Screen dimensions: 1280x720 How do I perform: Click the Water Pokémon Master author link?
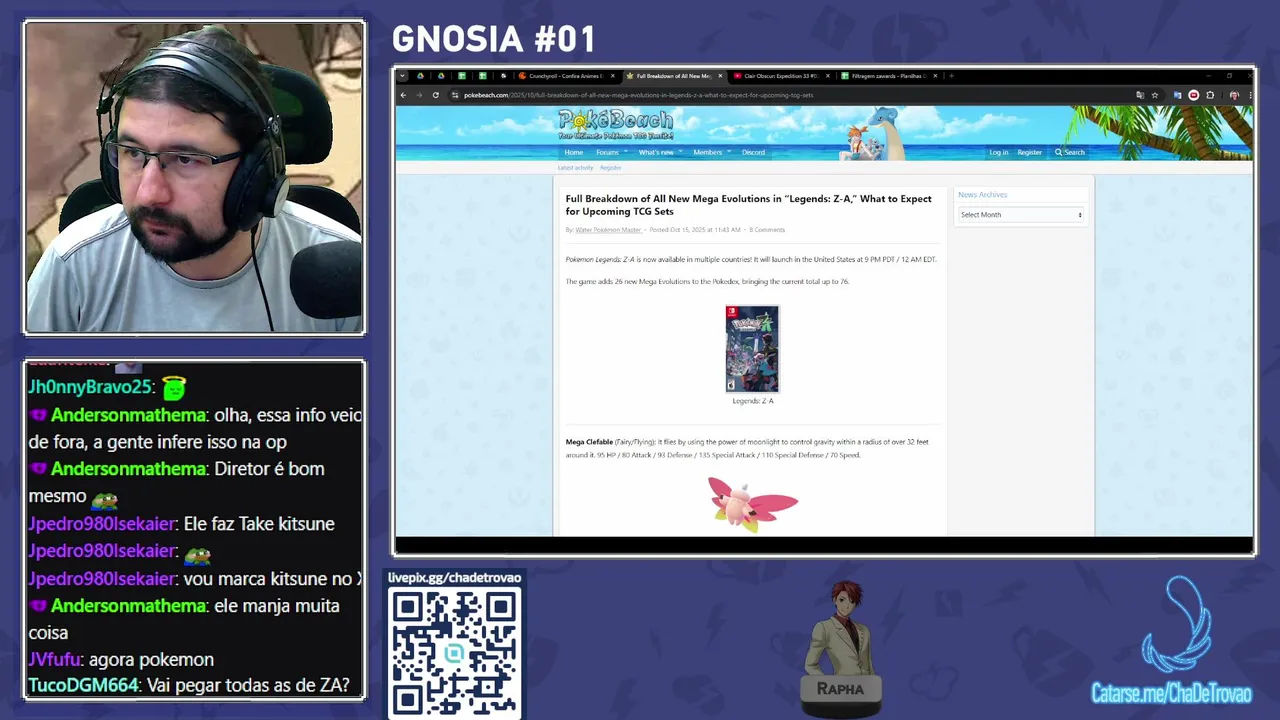608,230
